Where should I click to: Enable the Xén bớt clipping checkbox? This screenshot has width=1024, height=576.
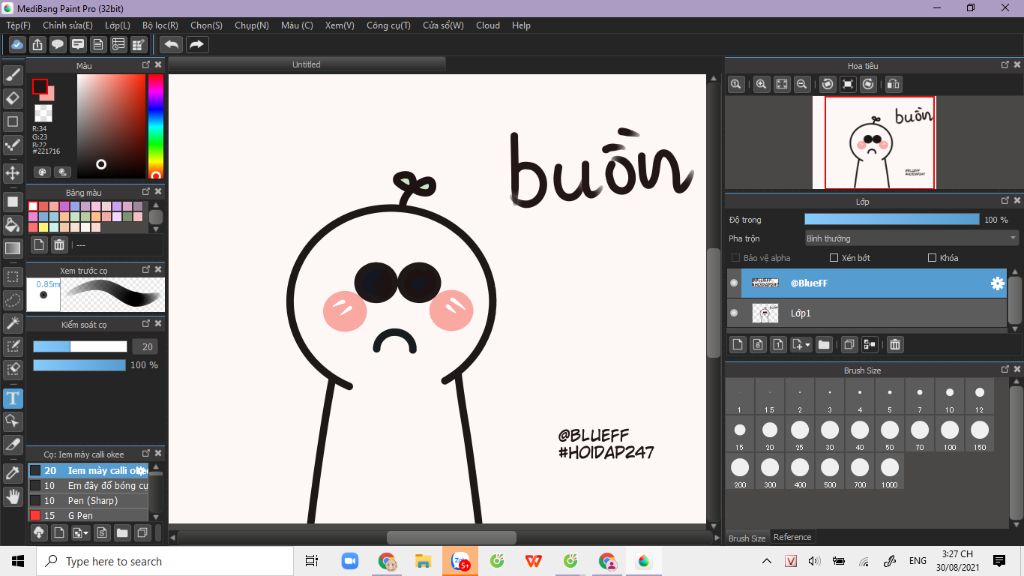[833, 258]
